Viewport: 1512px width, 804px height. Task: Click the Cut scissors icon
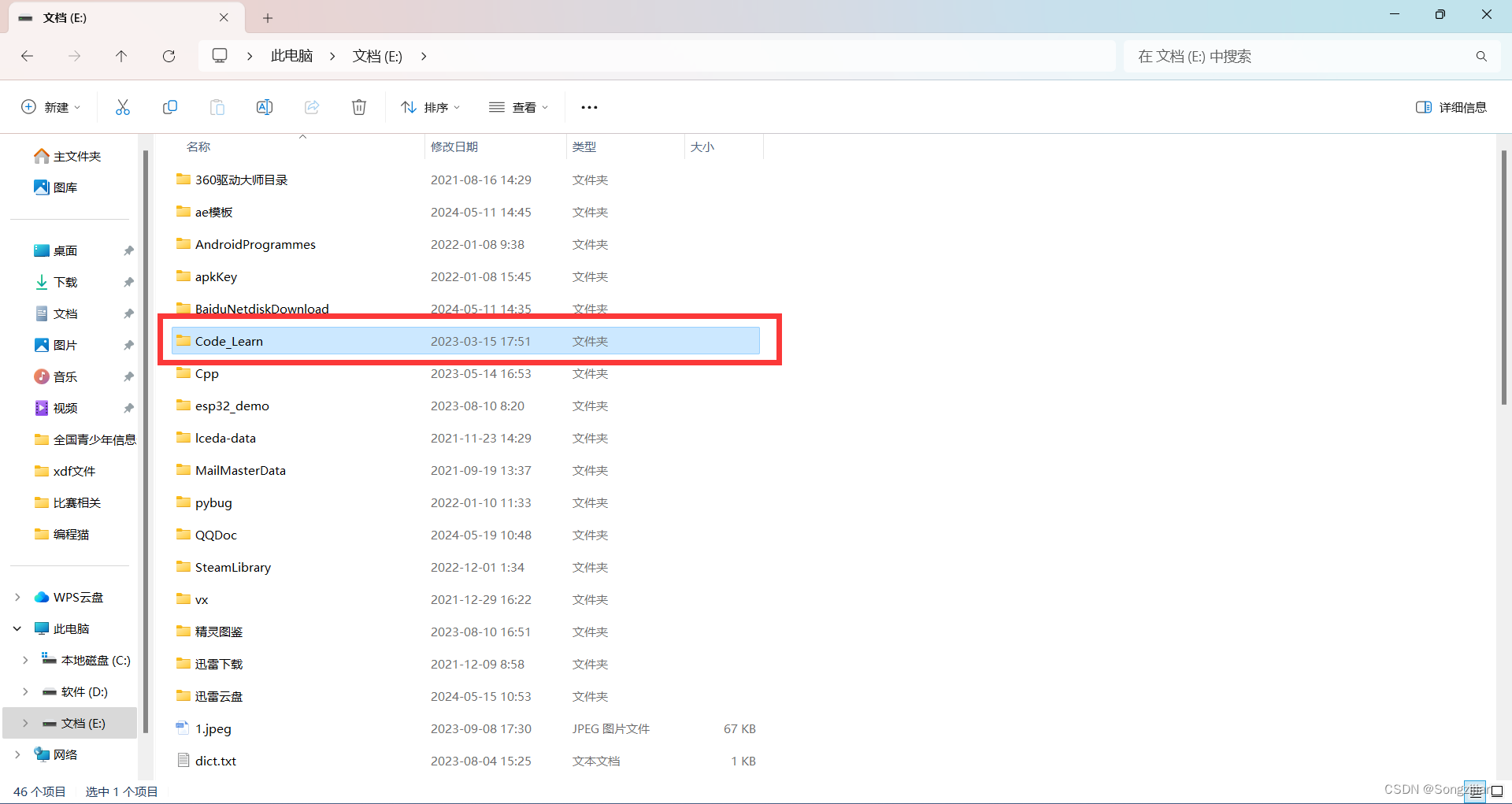pyautogui.click(x=122, y=107)
